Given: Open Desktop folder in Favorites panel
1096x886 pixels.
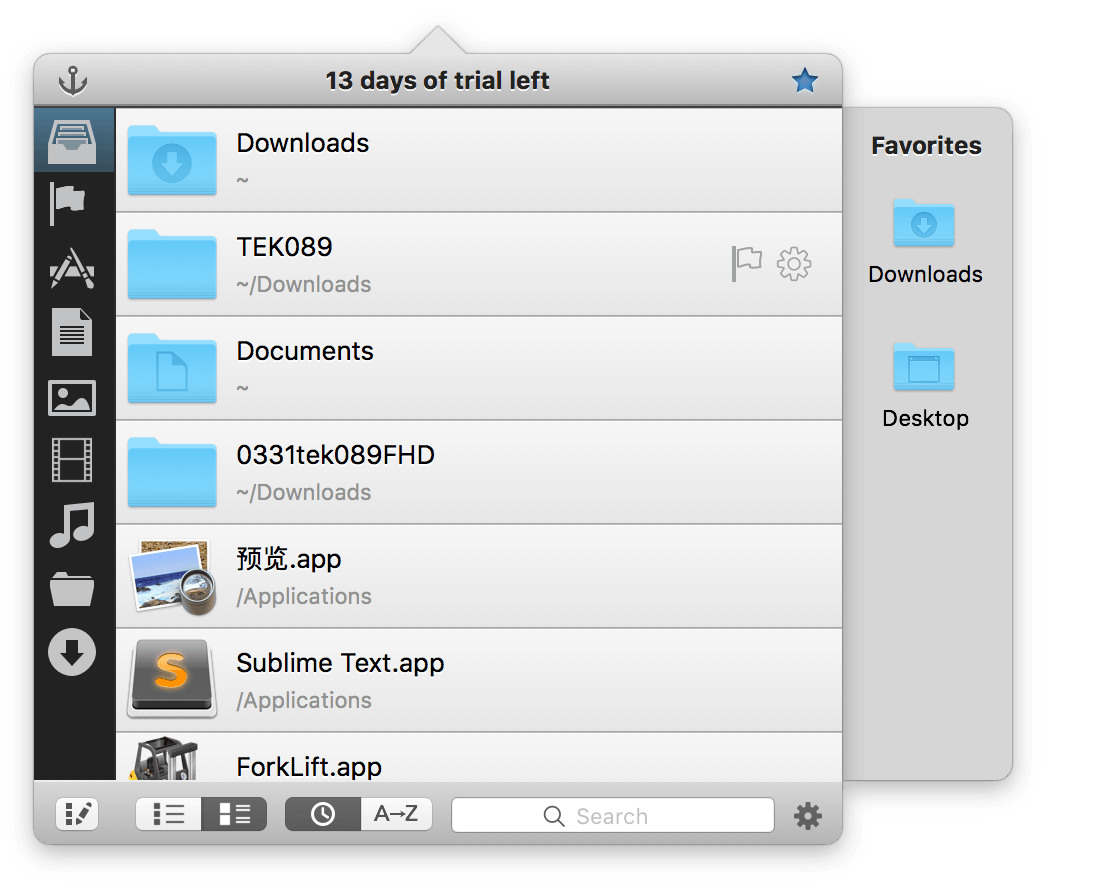Looking at the screenshot, I should coord(925,386).
